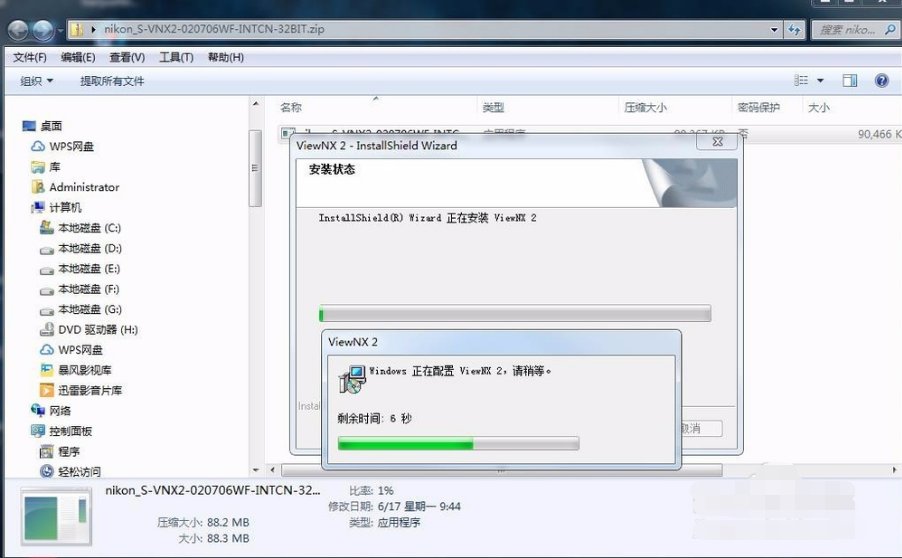
Task: Click the navigation pane scroll down arrow
Action: pyautogui.click(x=255, y=470)
